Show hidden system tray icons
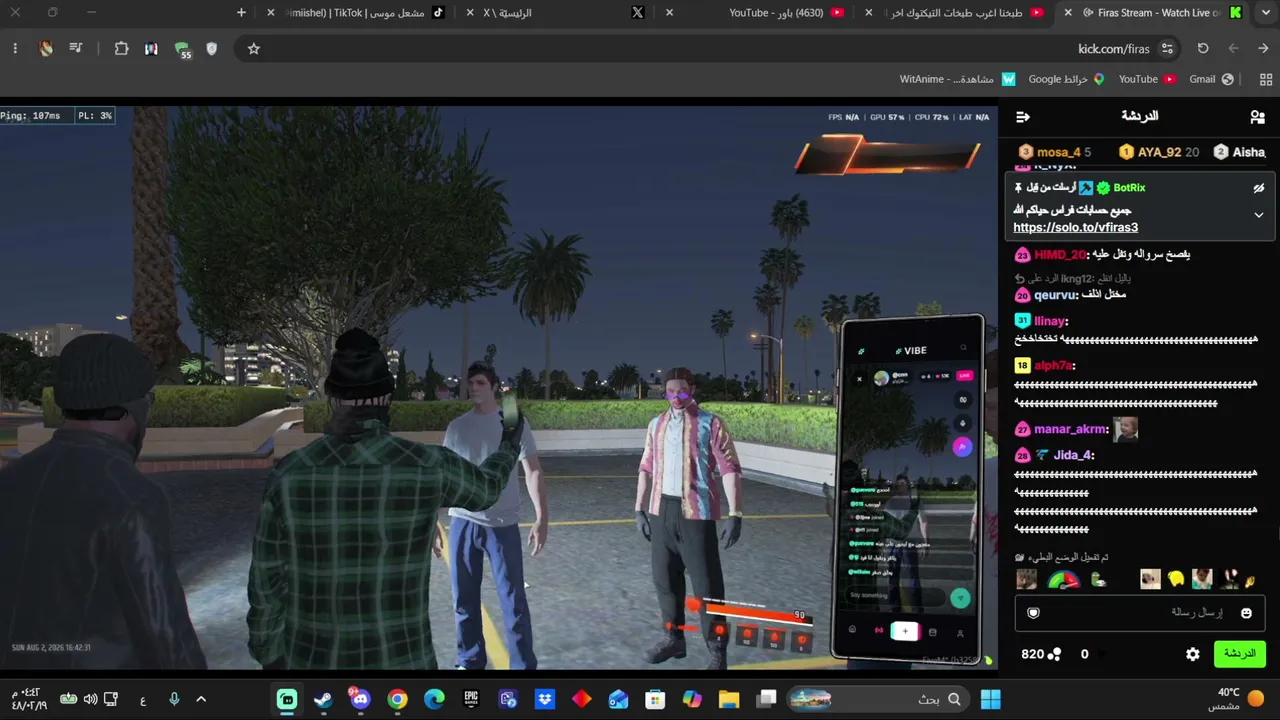1280x720 pixels. click(201, 699)
